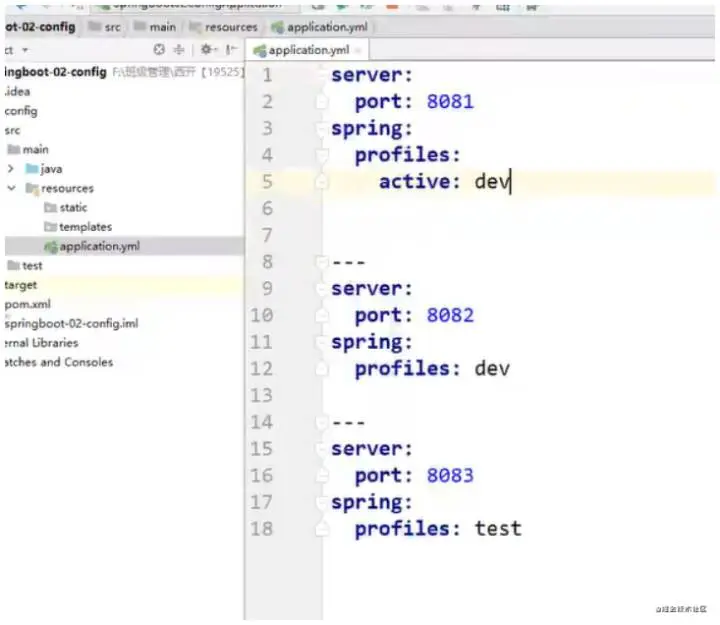
Task: Collapse document fold marker on line 8
Action: click(322, 262)
